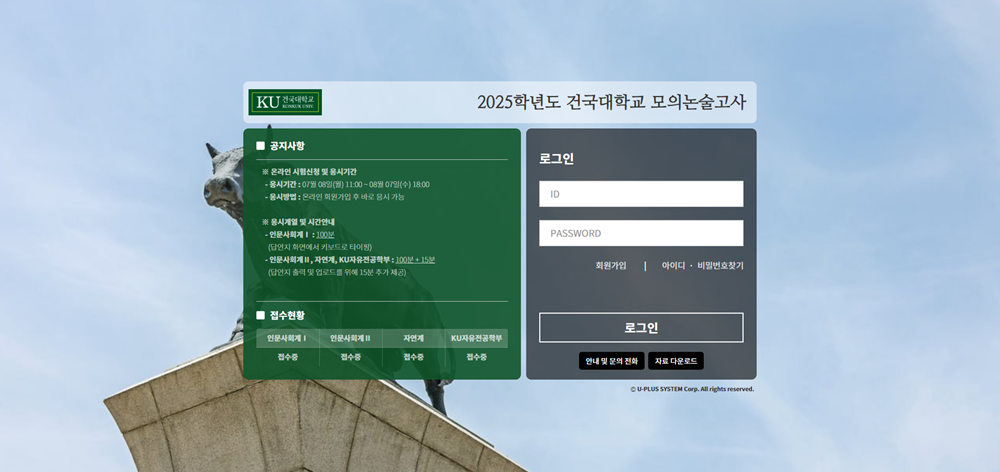Click the white square icon beside 접수현황
1000x472 pixels.
(261, 315)
